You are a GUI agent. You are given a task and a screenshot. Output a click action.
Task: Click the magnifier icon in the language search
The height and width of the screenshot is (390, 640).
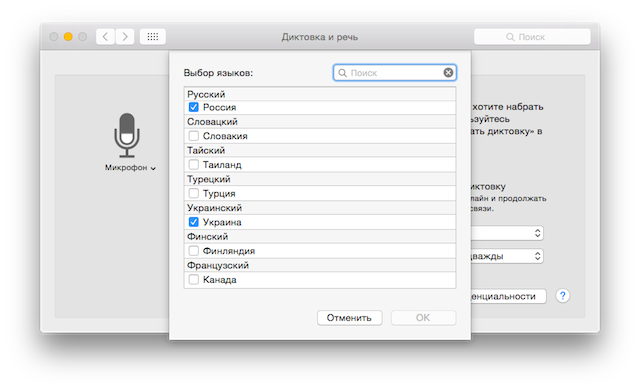[x=342, y=73]
